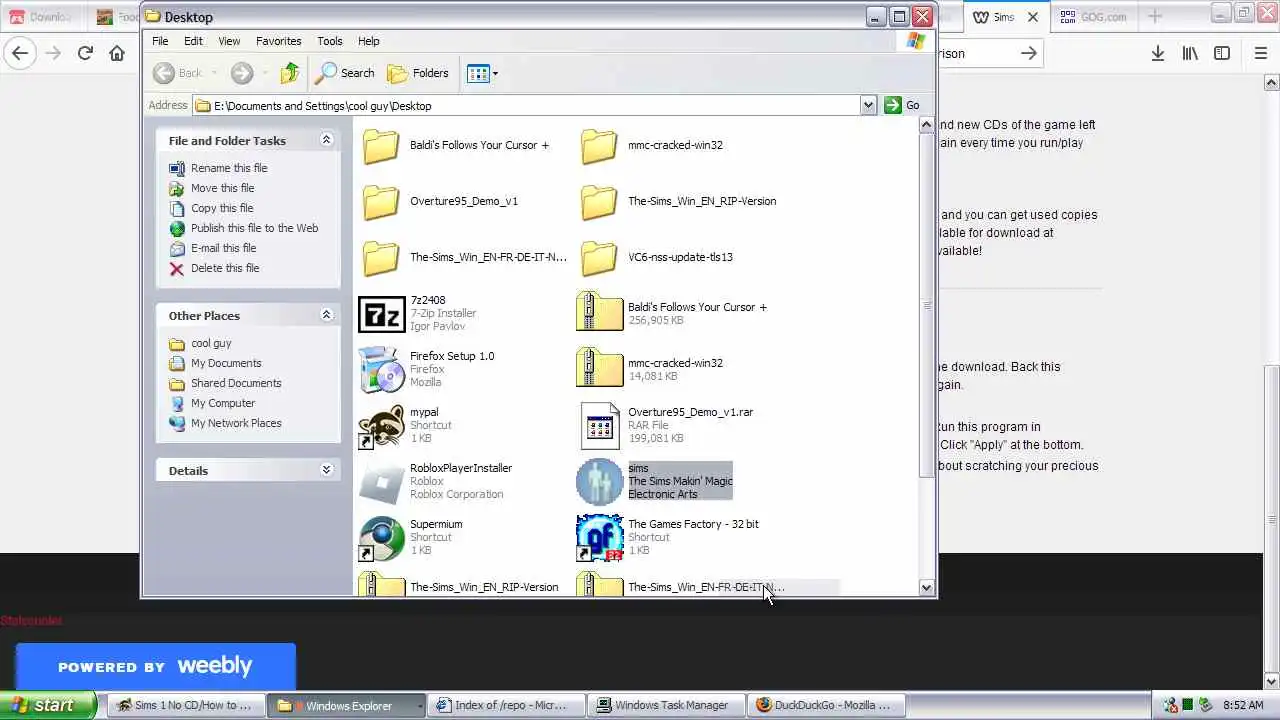Select the VC6-nss-update-tls13 folder icon

tap(599, 258)
